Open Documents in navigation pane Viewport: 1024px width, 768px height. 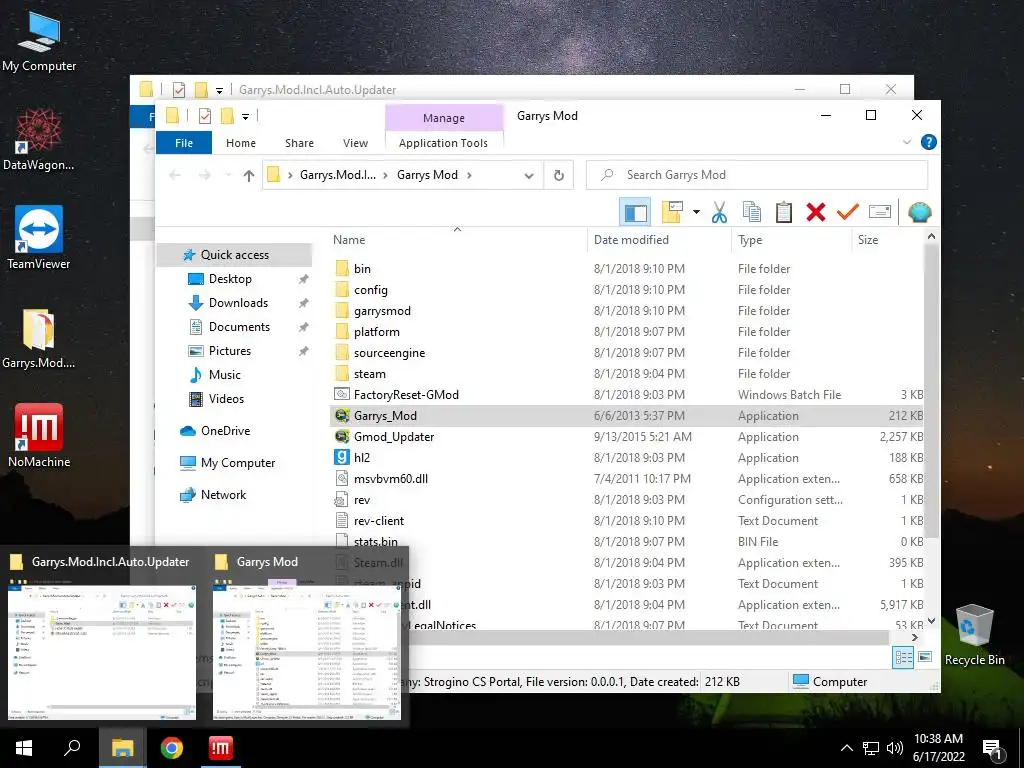tap(239, 327)
